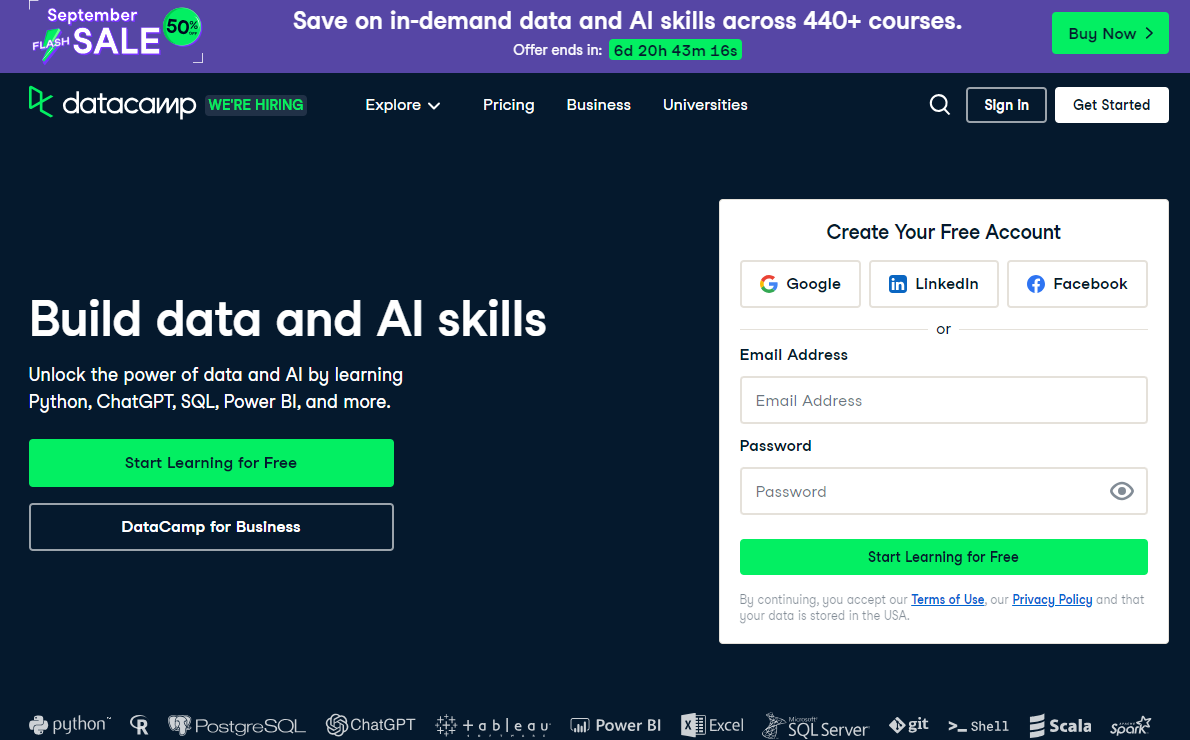The image size is (1190, 740).
Task: Sign up with Google
Action: [x=800, y=284]
